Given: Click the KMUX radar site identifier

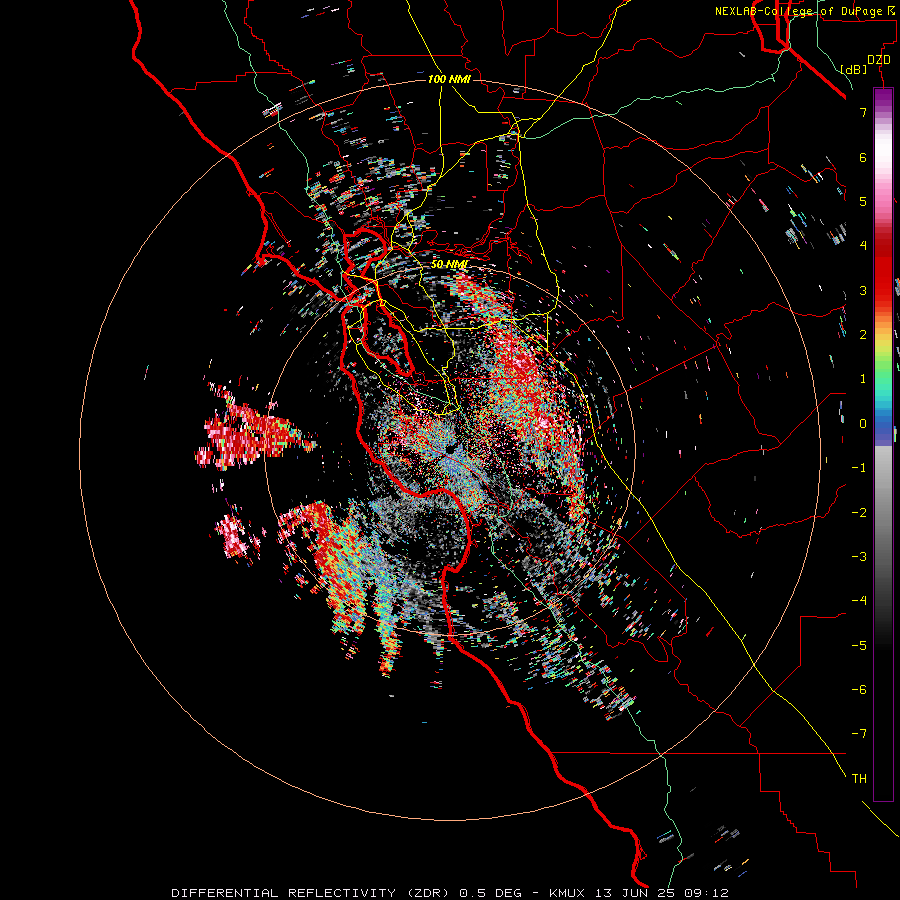Looking at the screenshot, I should 568,893.
